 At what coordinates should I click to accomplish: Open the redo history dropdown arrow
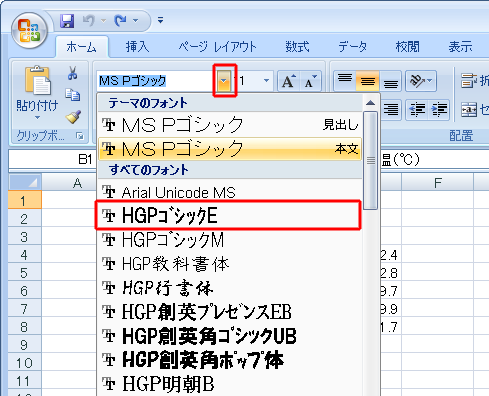coord(135,21)
